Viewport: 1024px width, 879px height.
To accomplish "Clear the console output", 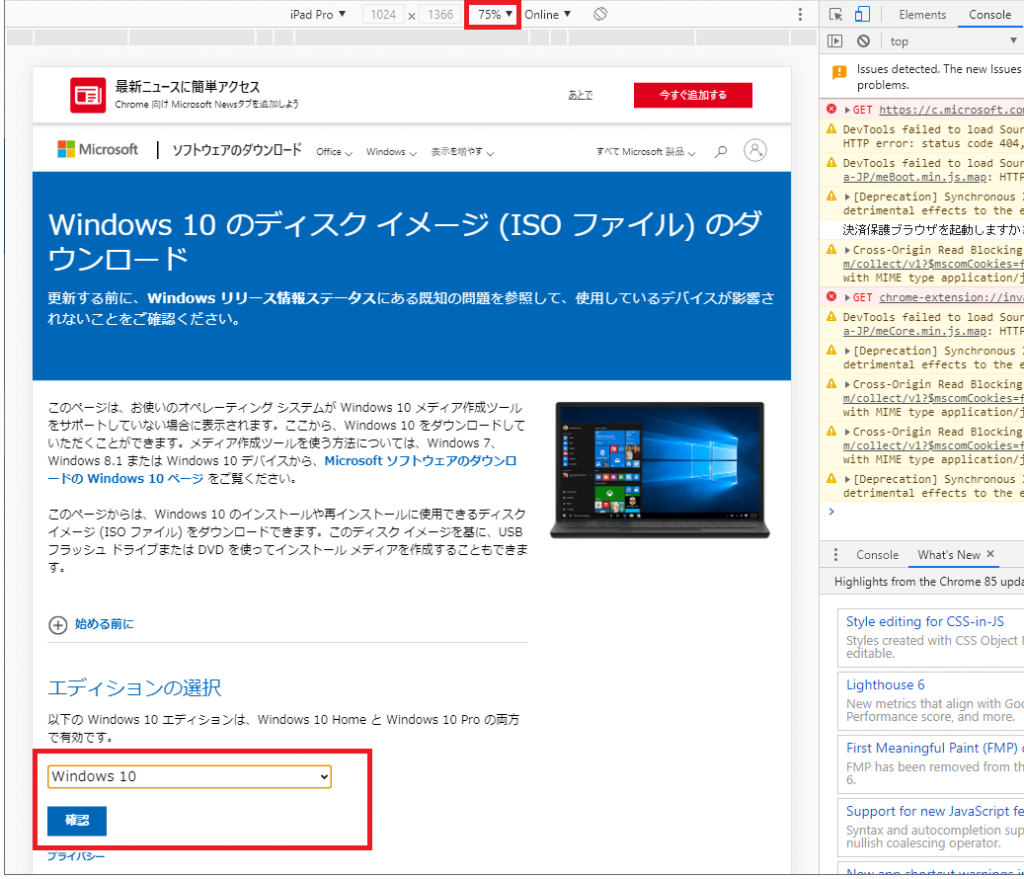I will pyautogui.click(x=862, y=40).
